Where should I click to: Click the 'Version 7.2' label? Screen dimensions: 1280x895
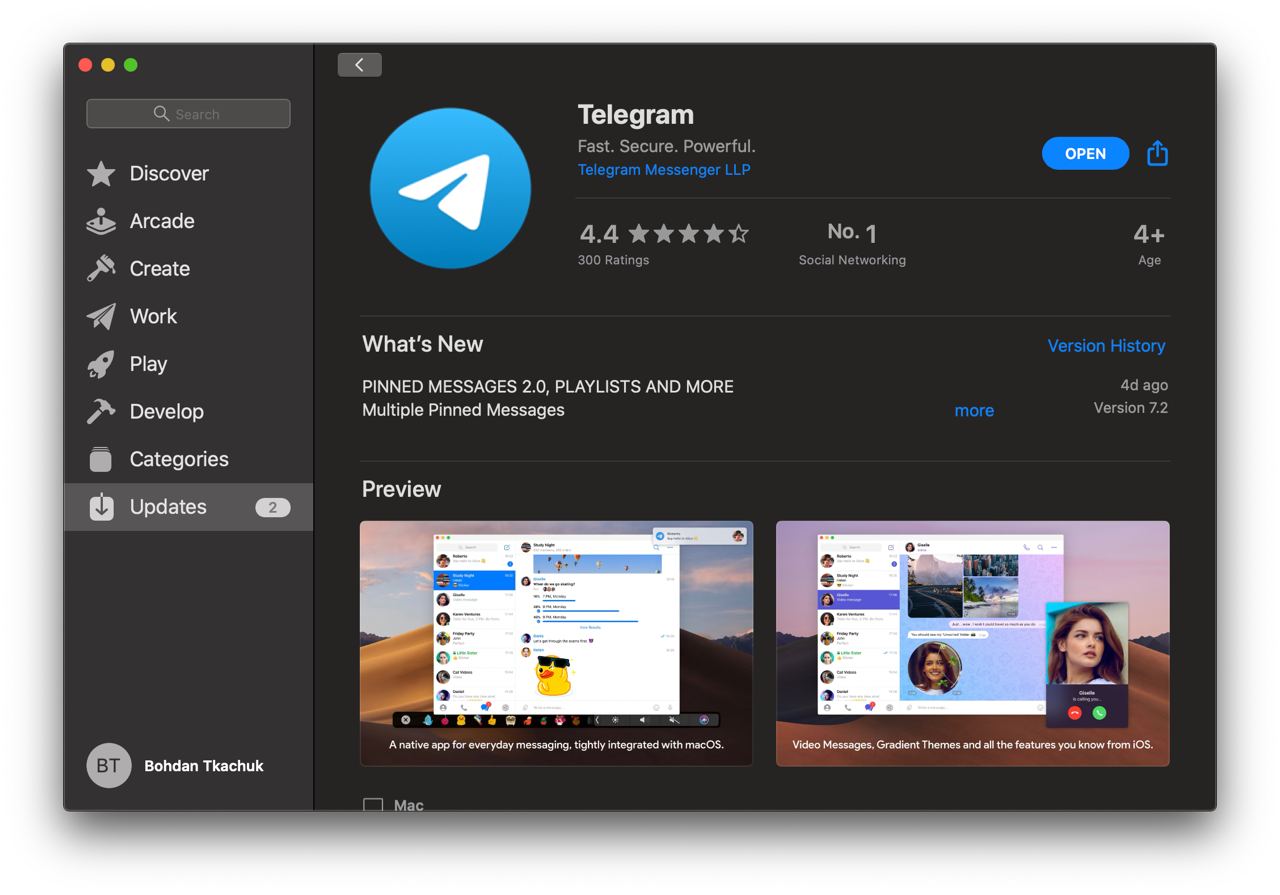pyautogui.click(x=1131, y=408)
